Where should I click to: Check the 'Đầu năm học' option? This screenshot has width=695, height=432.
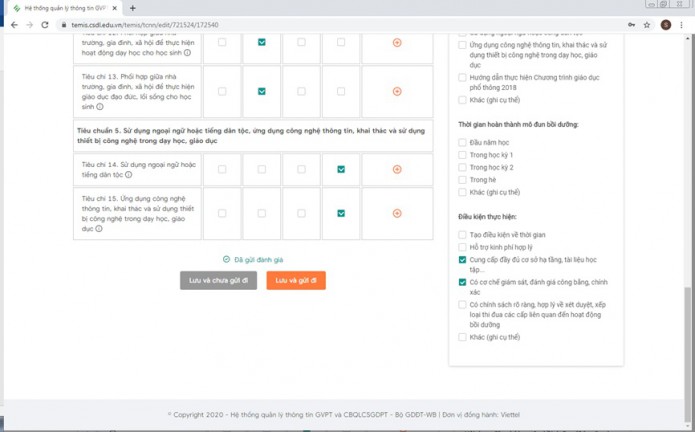point(463,143)
